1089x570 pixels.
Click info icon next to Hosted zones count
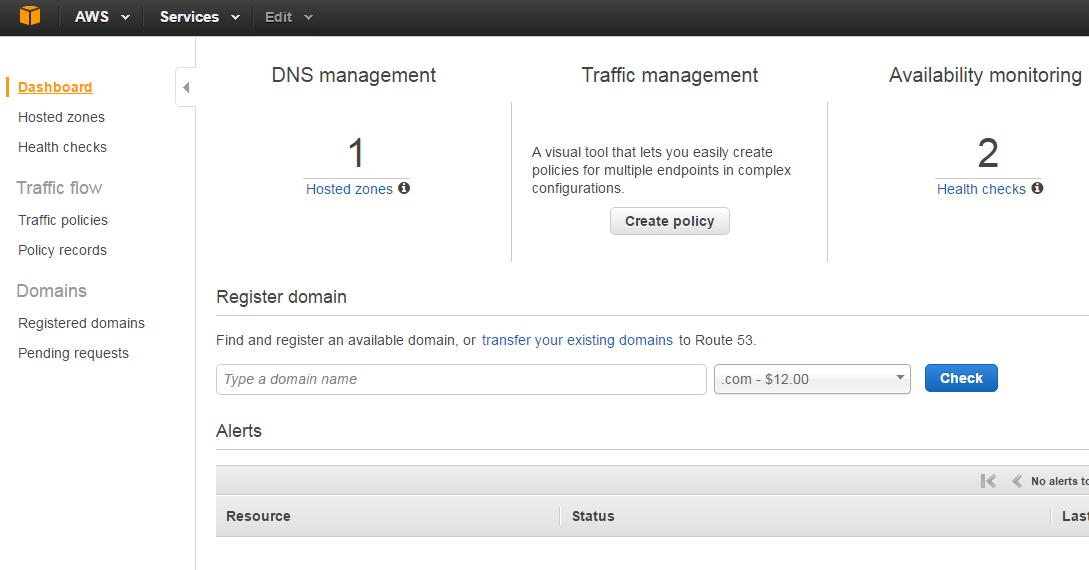[x=404, y=188]
